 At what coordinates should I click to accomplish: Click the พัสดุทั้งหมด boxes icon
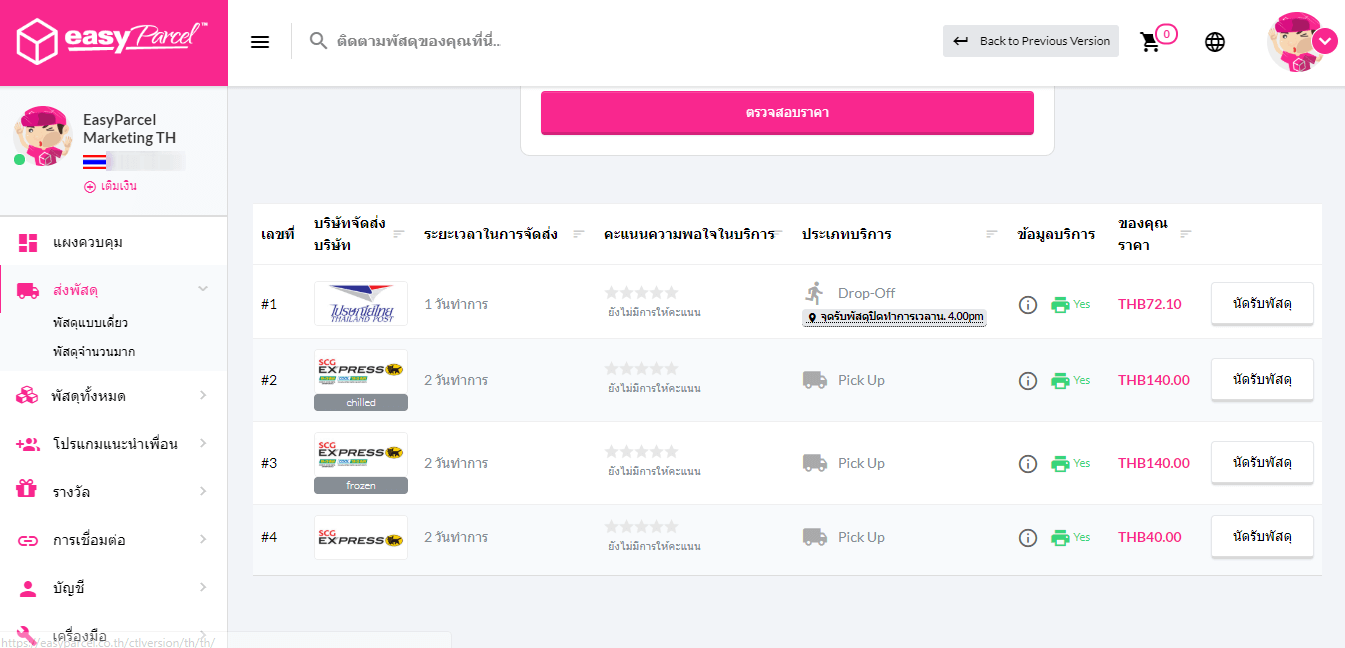(x=28, y=396)
